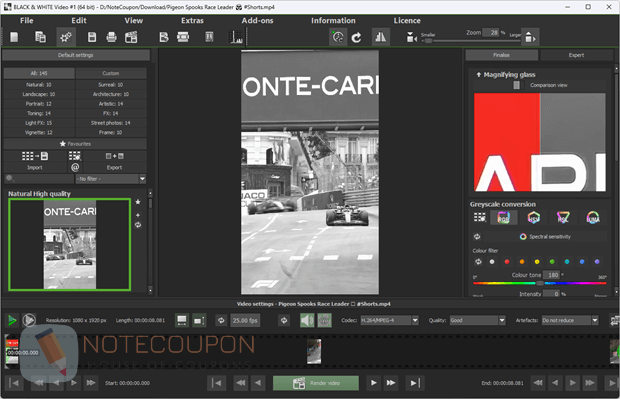Select the blue colour filter
Image resolution: width=620 pixels, height=399 pixels.
[582, 262]
